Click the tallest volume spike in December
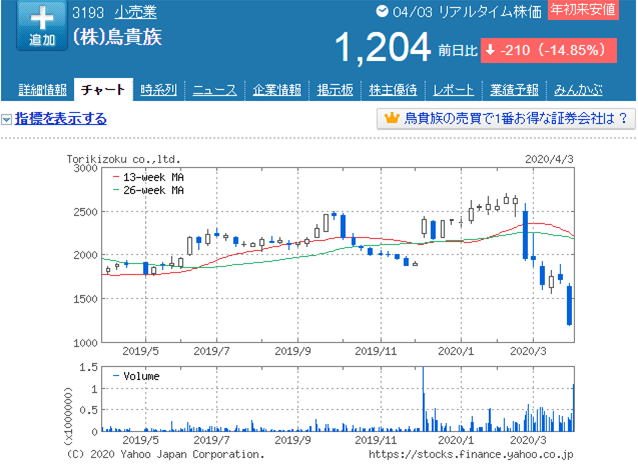 [x=423, y=399]
